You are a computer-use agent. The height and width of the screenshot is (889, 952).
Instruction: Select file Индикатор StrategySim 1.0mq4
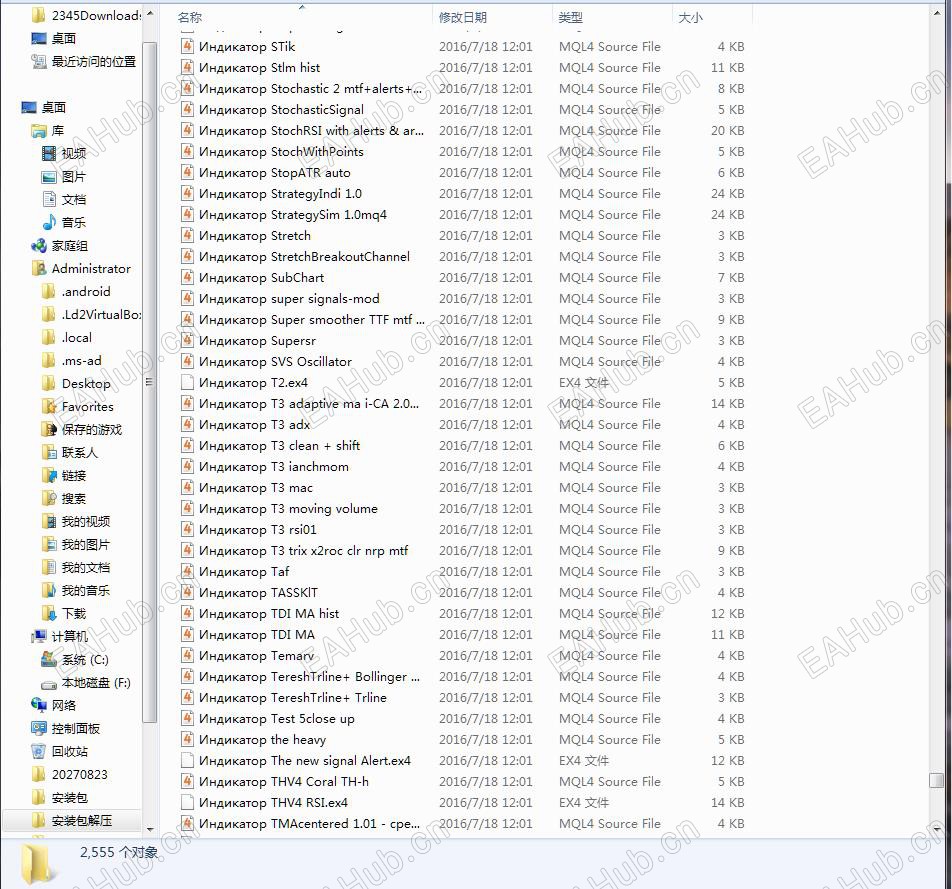293,214
